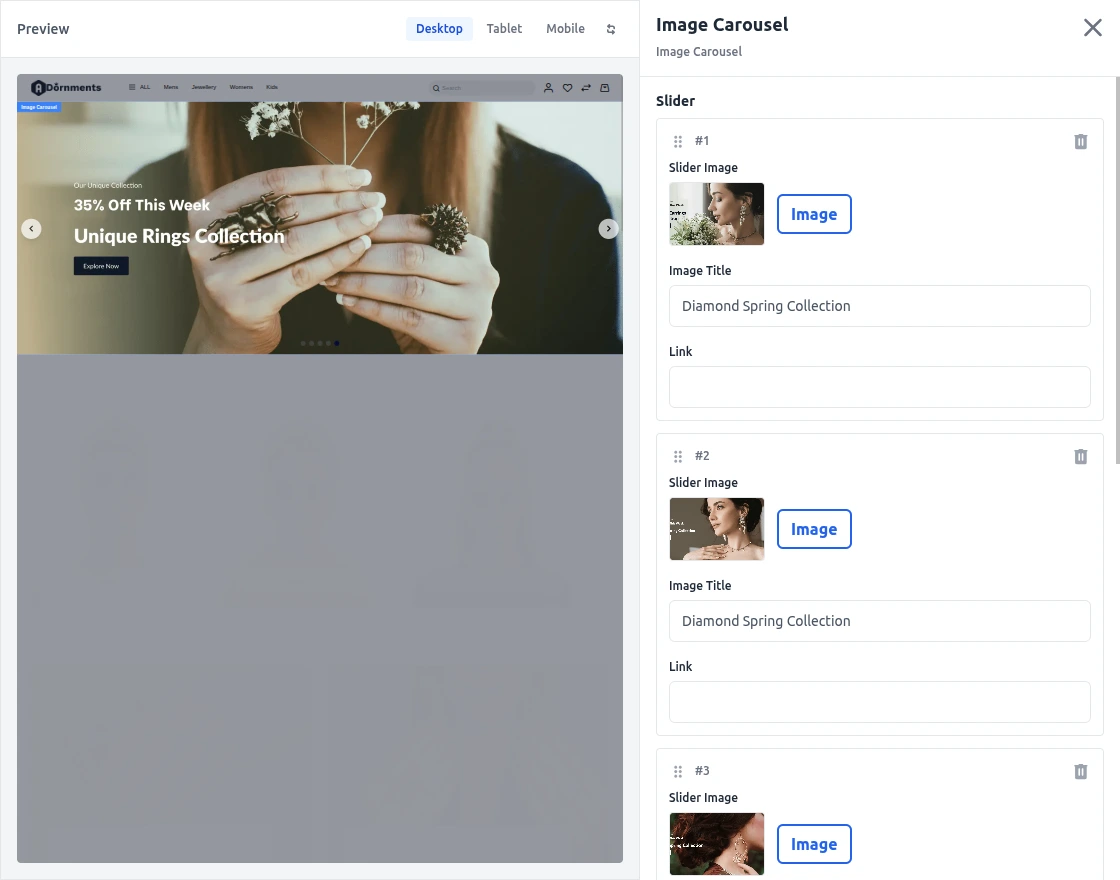Select slide #2 image thumbnail
Screen dimensions: 1120x880
(x=716, y=529)
